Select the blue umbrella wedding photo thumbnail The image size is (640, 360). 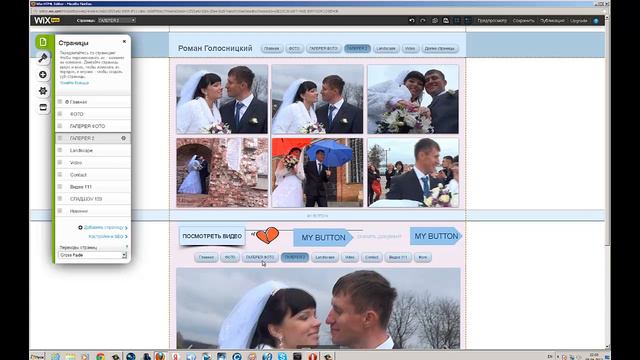click(x=318, y=173)
